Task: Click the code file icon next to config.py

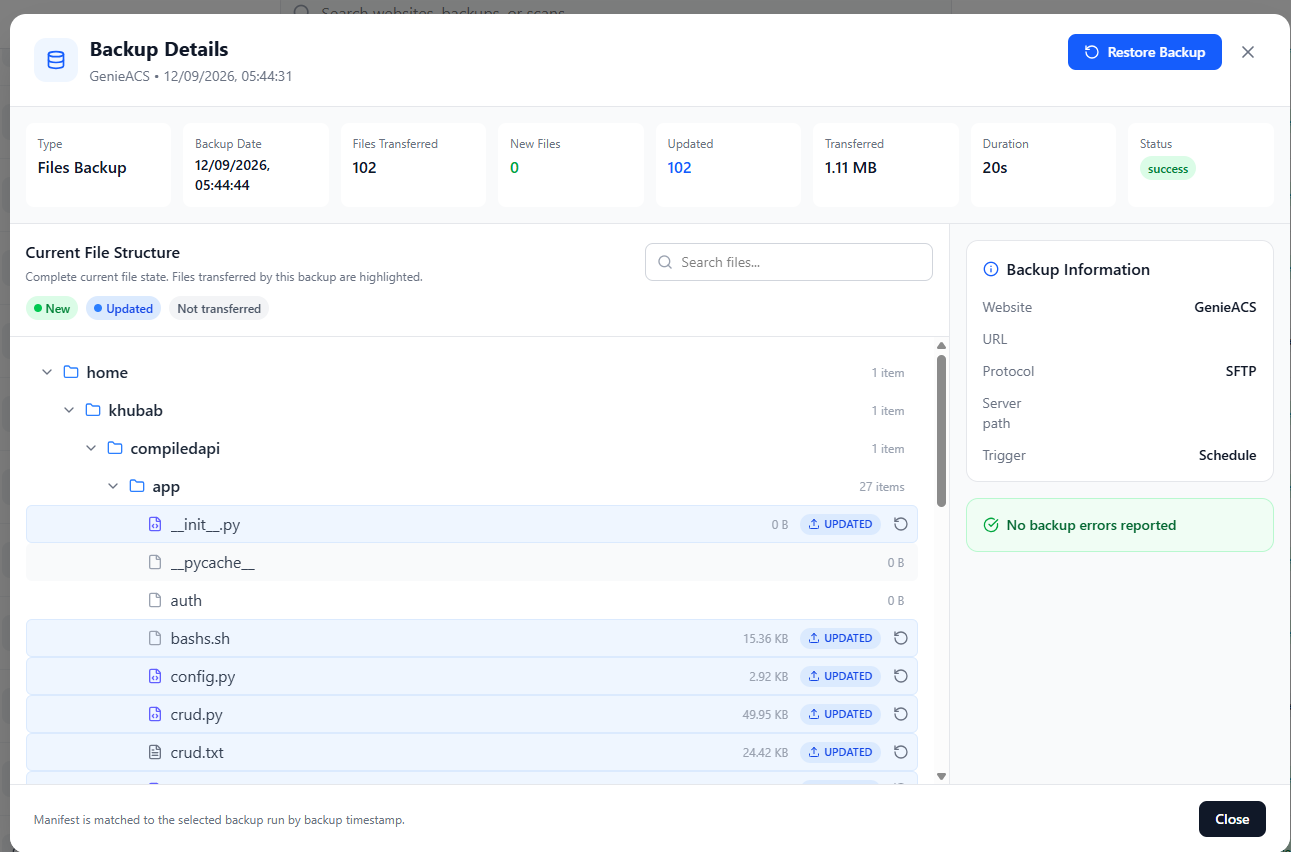Action: 155,676
